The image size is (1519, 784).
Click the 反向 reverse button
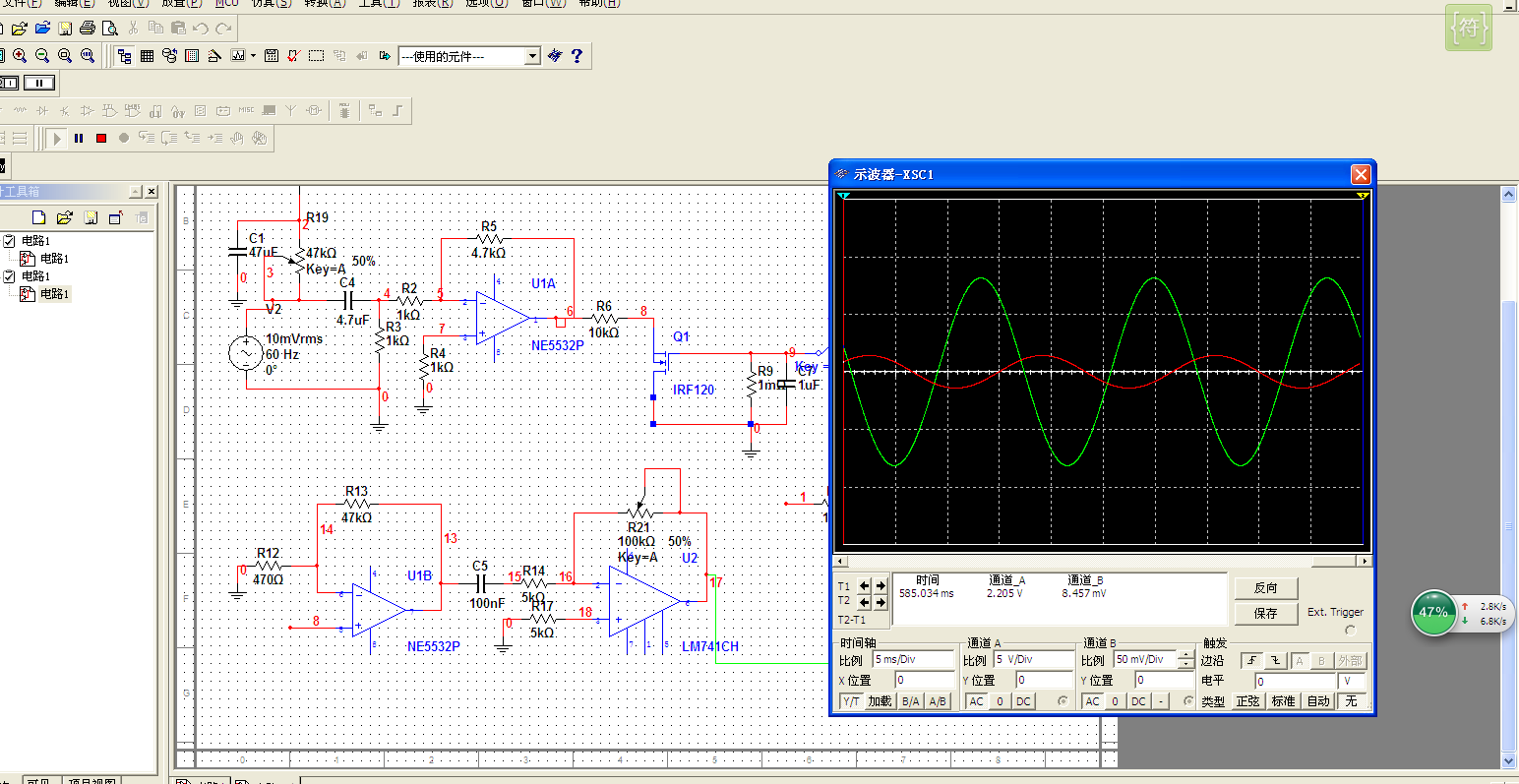tap(1265, 588)
